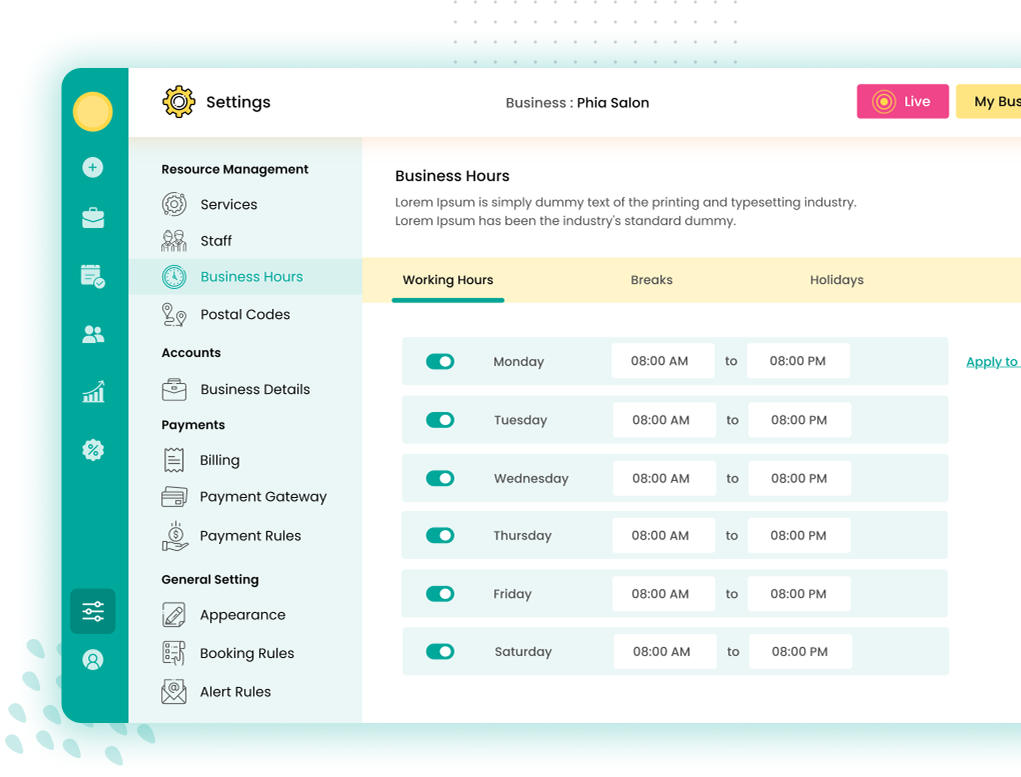Viewport: 1021px width, 777px height.
Task: Open Monday start time 08:00 AM selector
Action: click(x=662, y=361)
